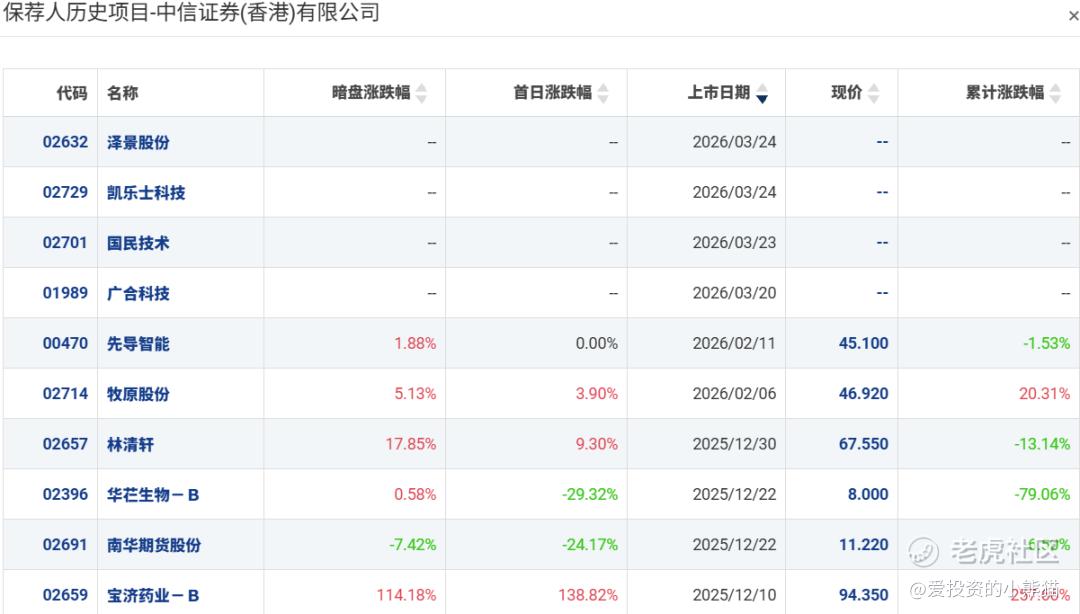1080x614 pixels.
Task: Select listing date 2025/12/10
Action: pyautogui.click(x=734, y=595)
